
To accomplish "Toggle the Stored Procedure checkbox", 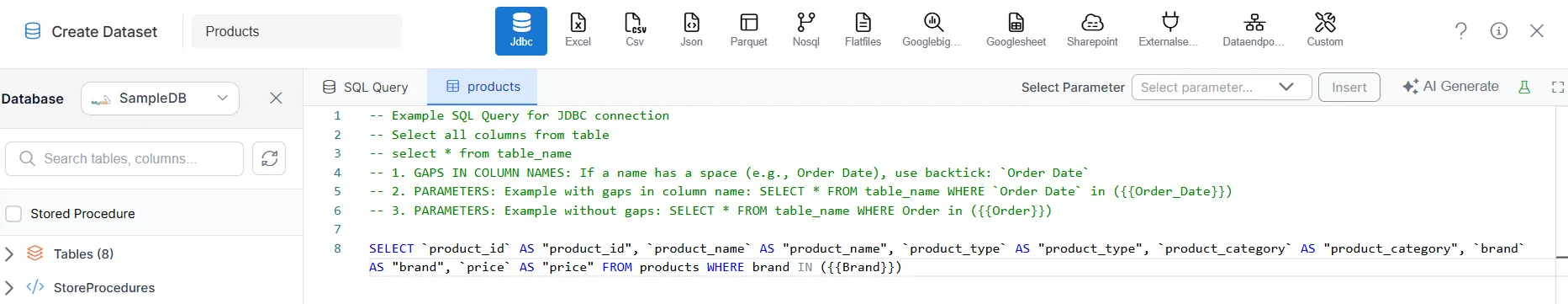I will coord(13,214).
